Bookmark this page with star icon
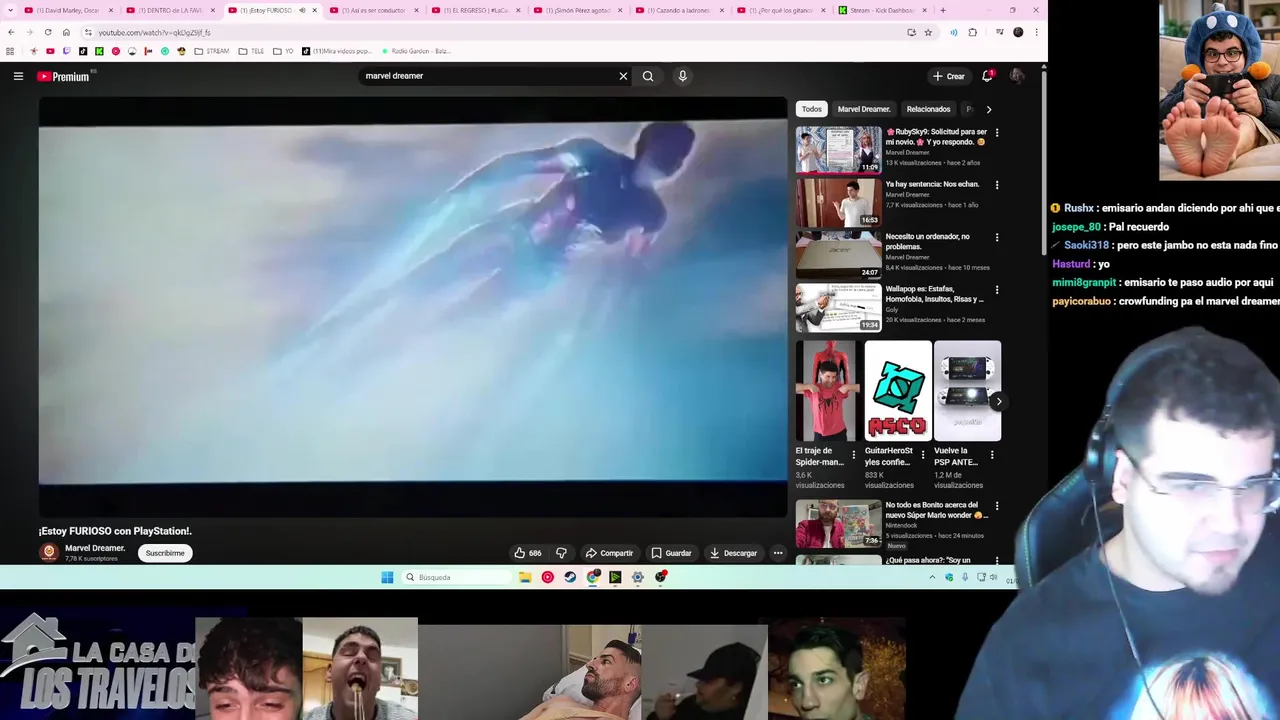Viewport: 1280px width, 720px height. (928, 32)
